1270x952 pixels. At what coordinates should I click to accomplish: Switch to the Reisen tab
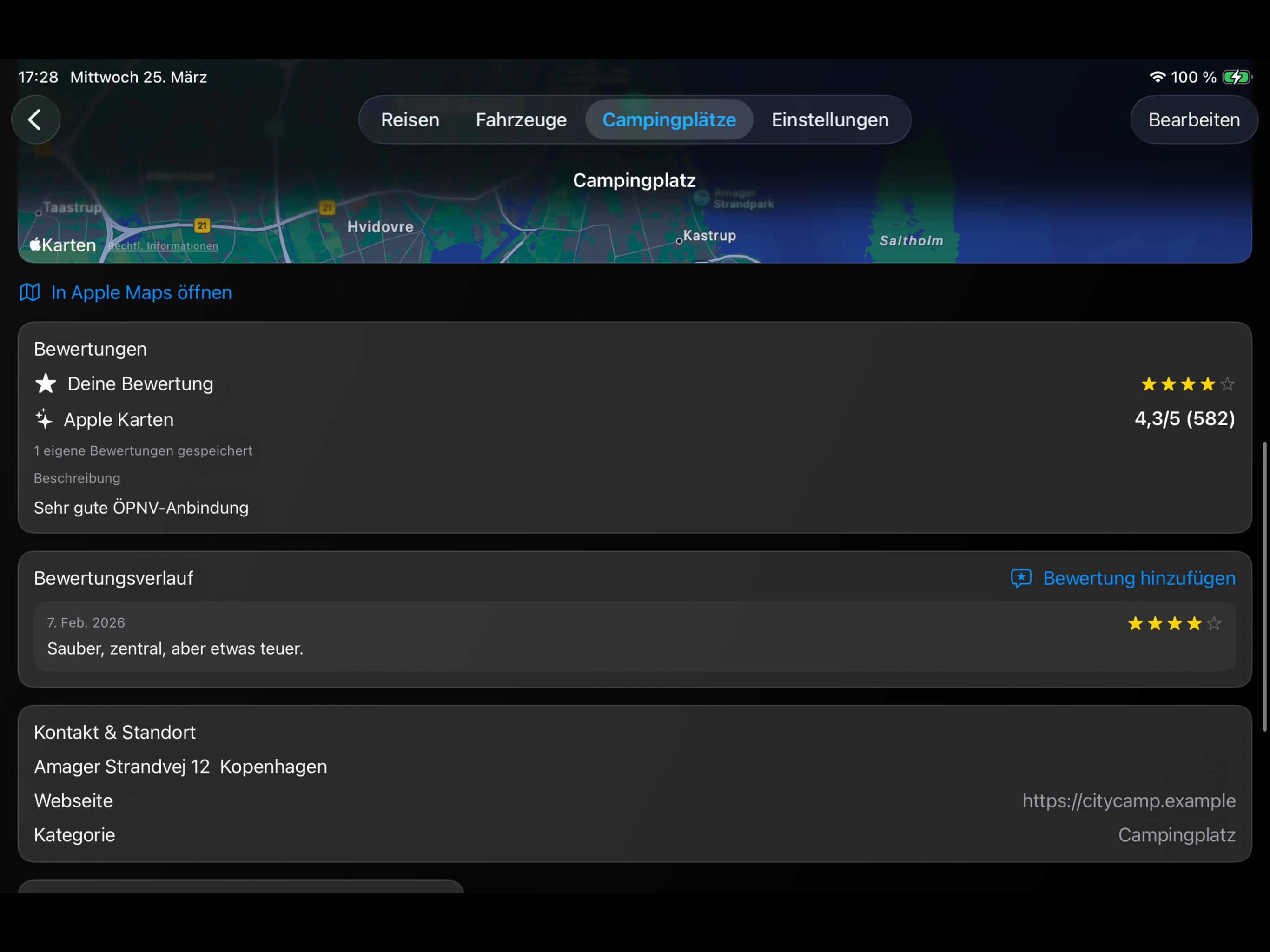[x=410, y=119]
